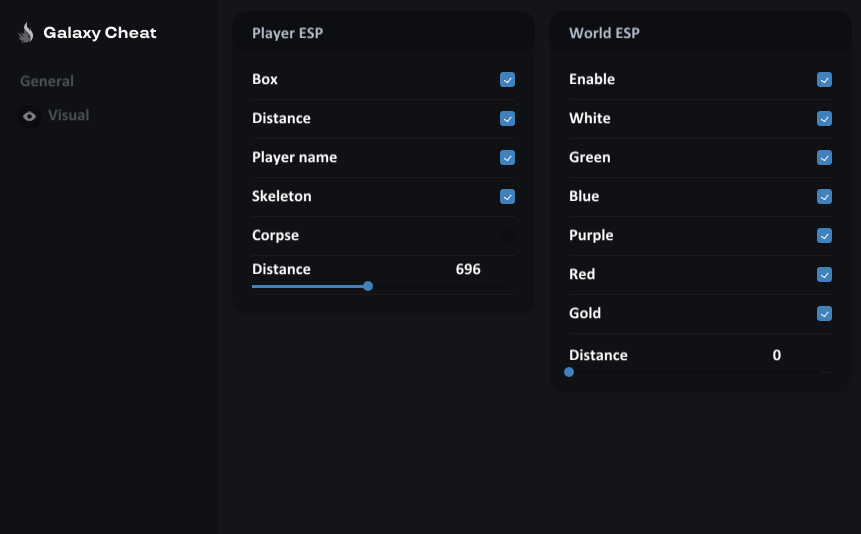This screenshot has height=534, width=861.
Task: Disable the Green checkbox
Action: [824, 158]
